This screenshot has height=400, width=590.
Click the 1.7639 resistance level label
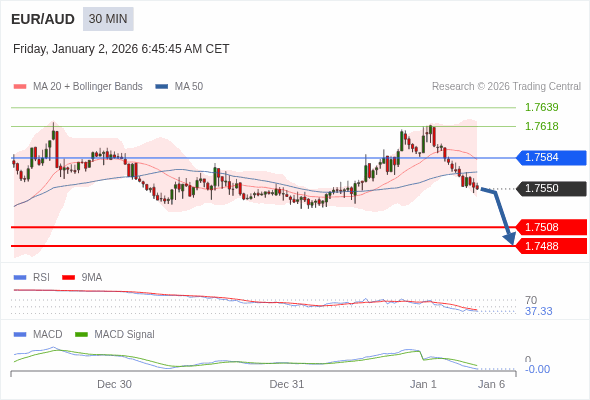(541, 107)
